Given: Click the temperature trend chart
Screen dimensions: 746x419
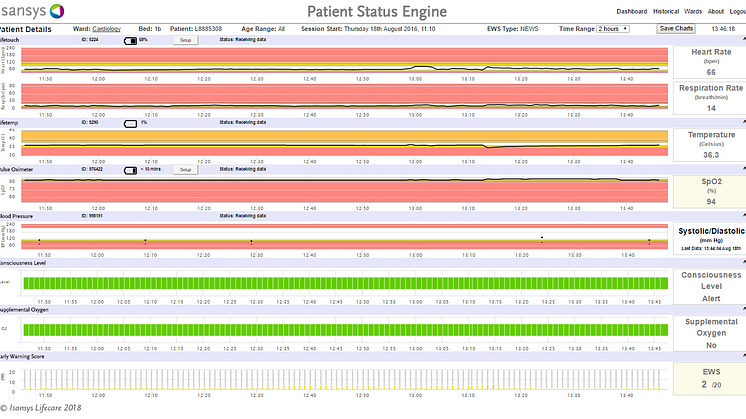Looking at the screenshot, I should [344, 143].
